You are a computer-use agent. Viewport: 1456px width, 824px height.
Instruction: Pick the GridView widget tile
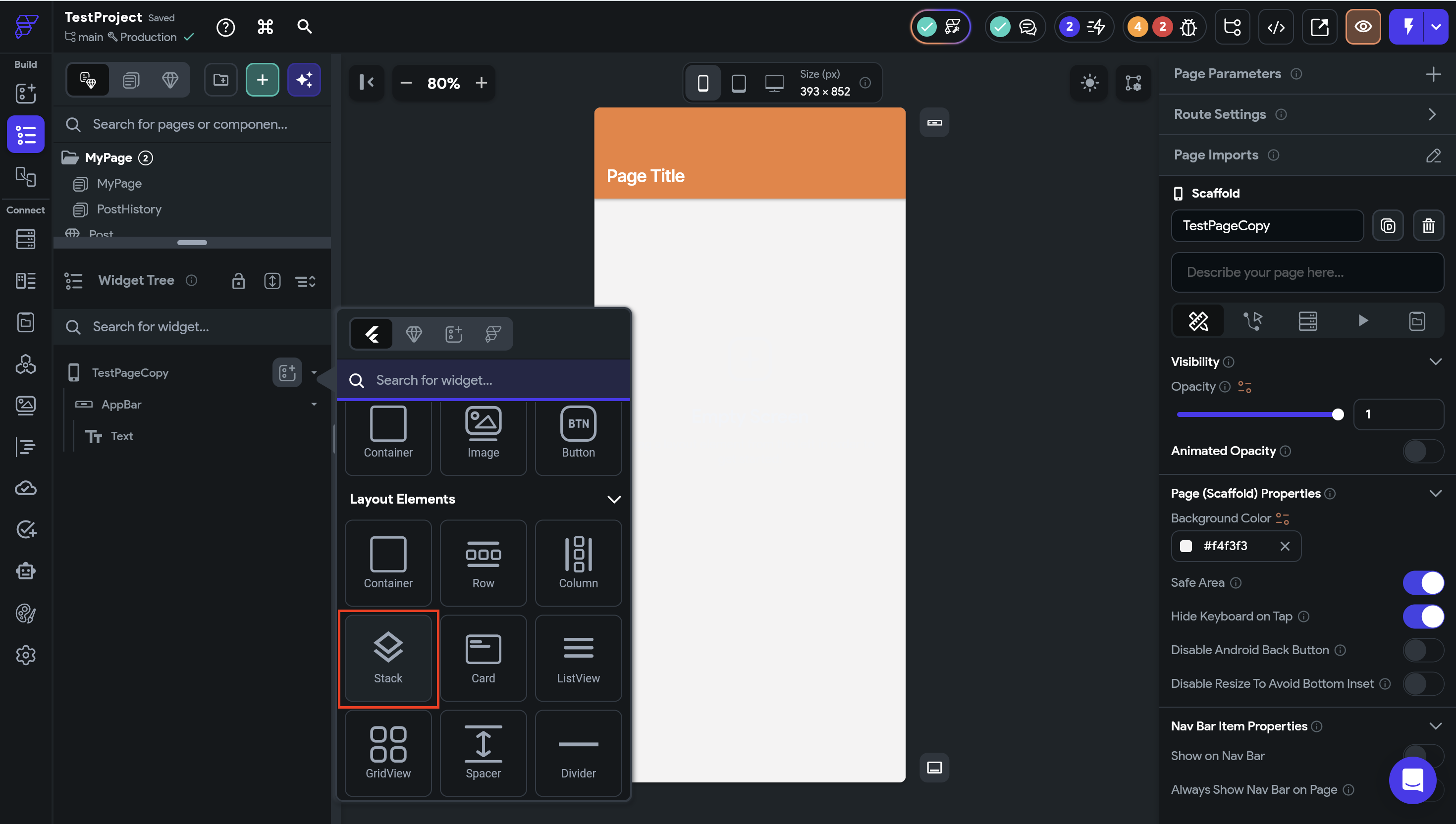(x=388, y=753)
